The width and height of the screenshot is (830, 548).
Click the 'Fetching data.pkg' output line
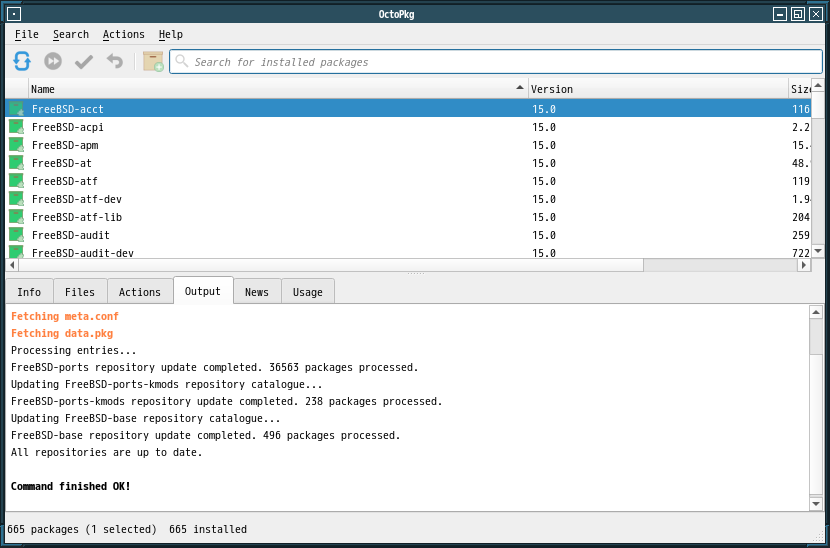(x=62, y=333)
